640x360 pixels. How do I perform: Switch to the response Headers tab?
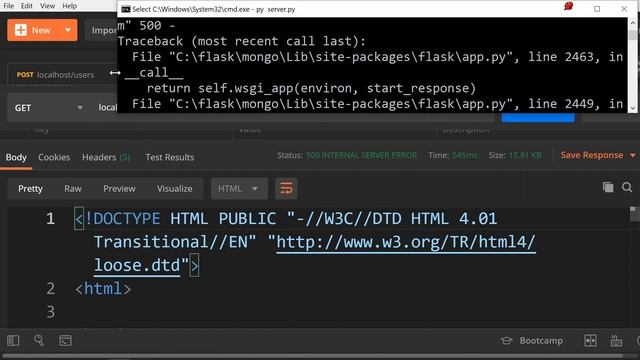click(106, 158)
